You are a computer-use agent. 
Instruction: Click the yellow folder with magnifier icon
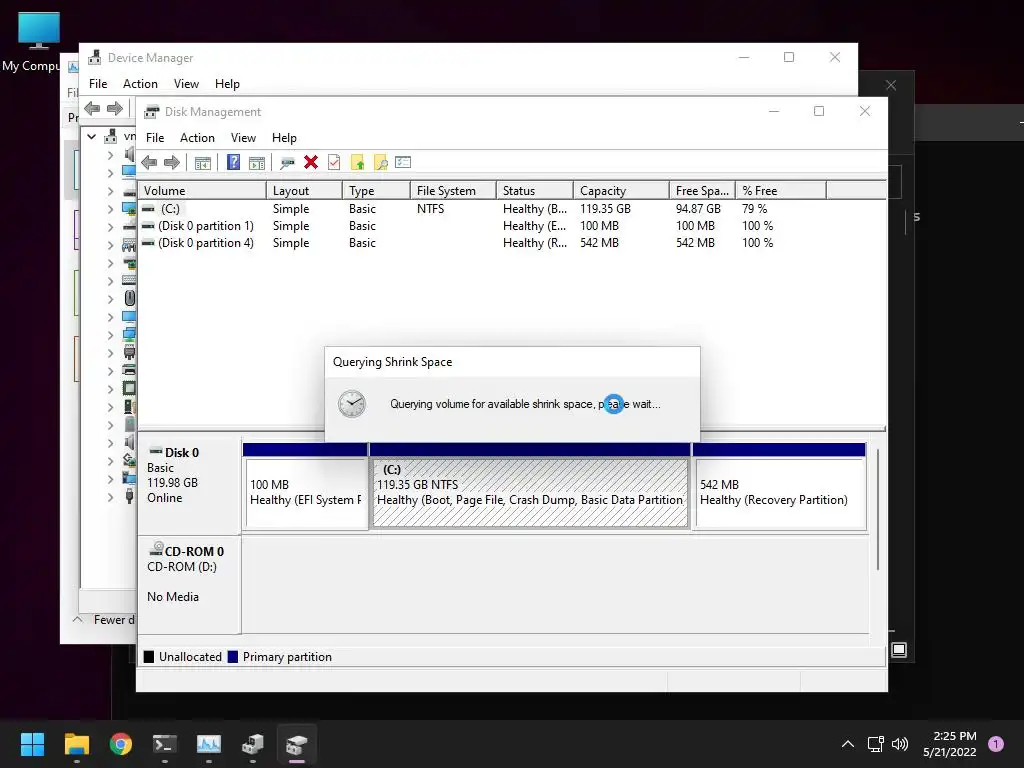pos(381,163)
